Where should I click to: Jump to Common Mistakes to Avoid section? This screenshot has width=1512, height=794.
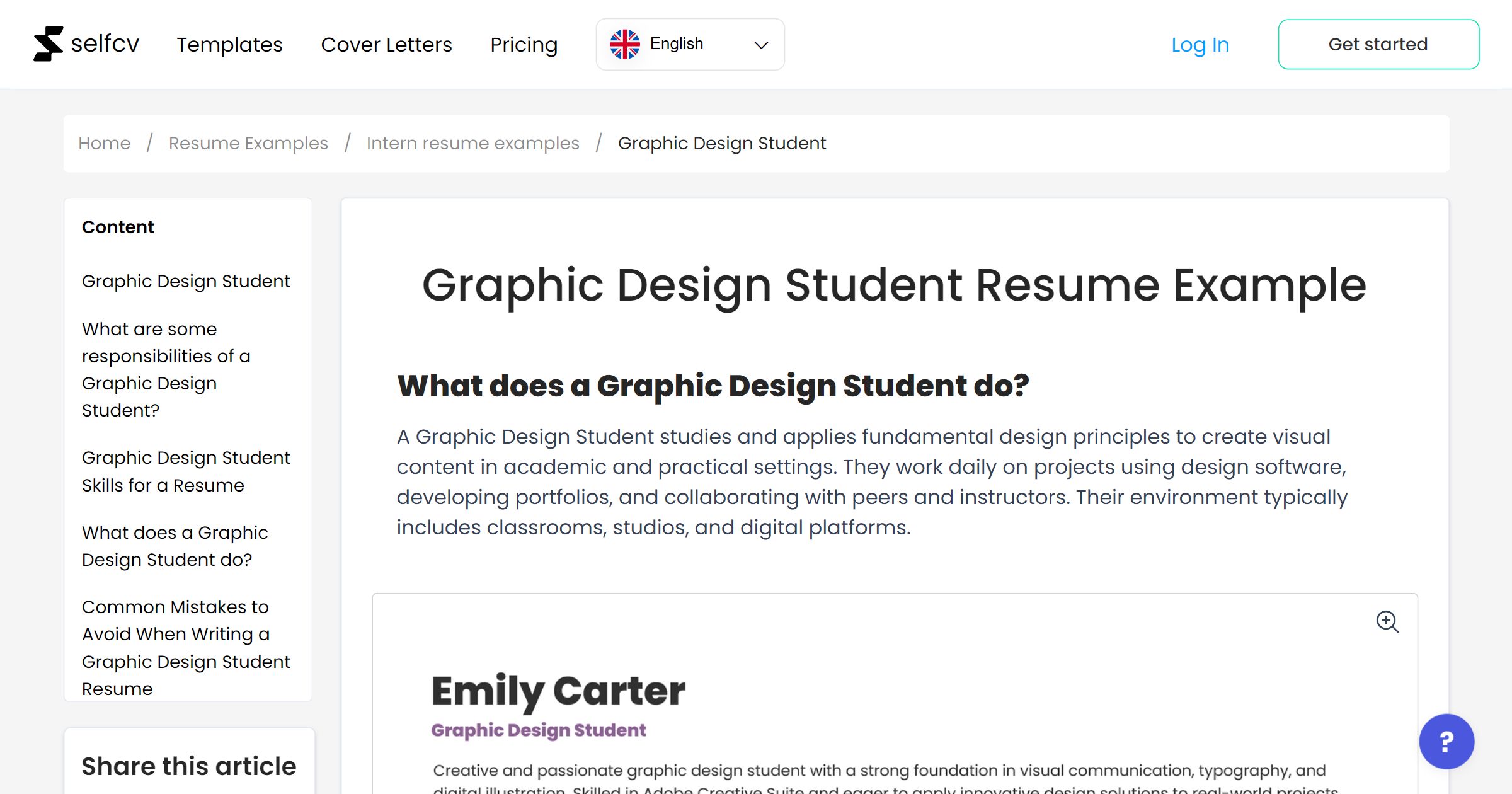tap(186, 647)
